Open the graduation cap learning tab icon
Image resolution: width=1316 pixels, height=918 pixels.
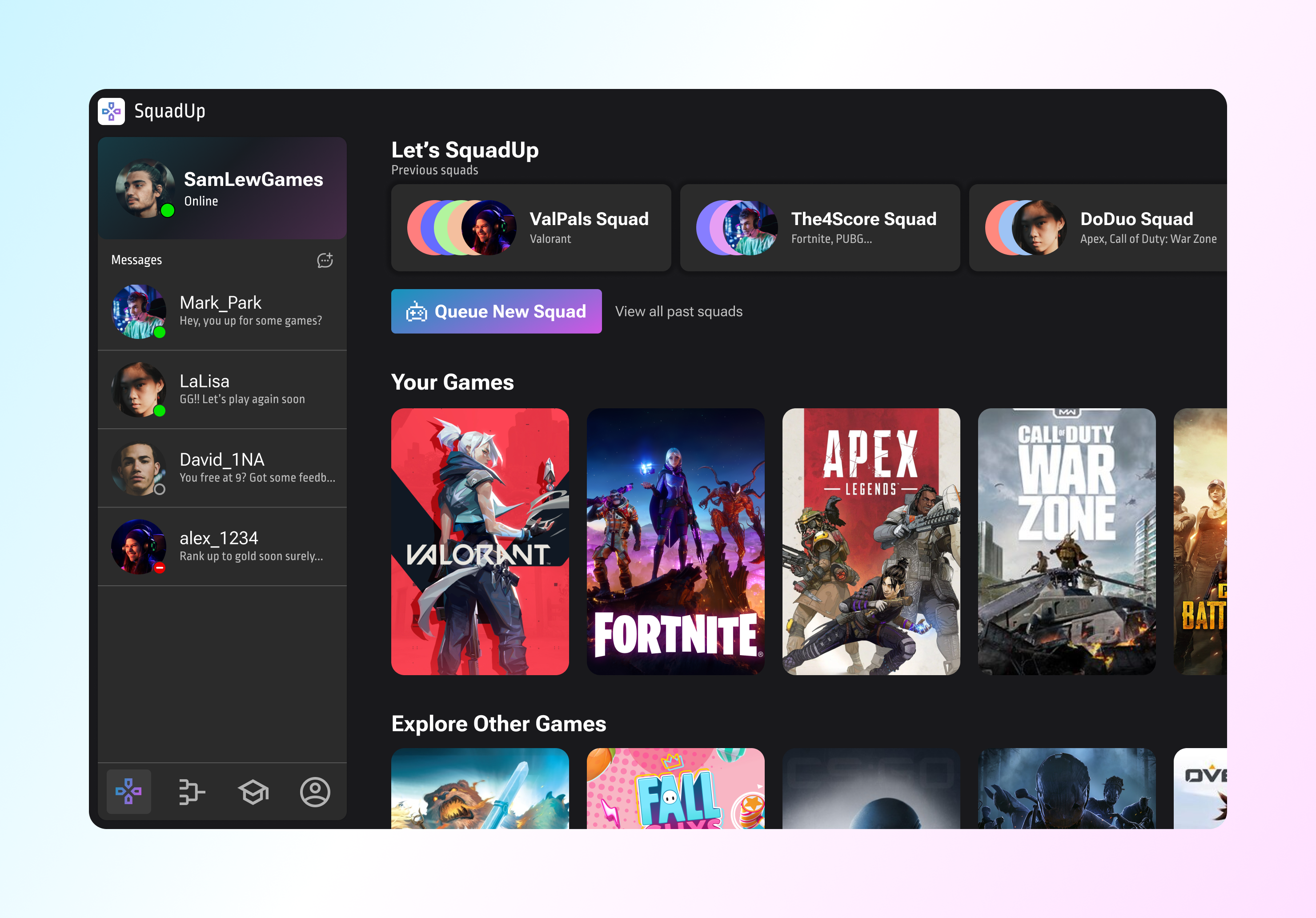click(x=253, y=792)
